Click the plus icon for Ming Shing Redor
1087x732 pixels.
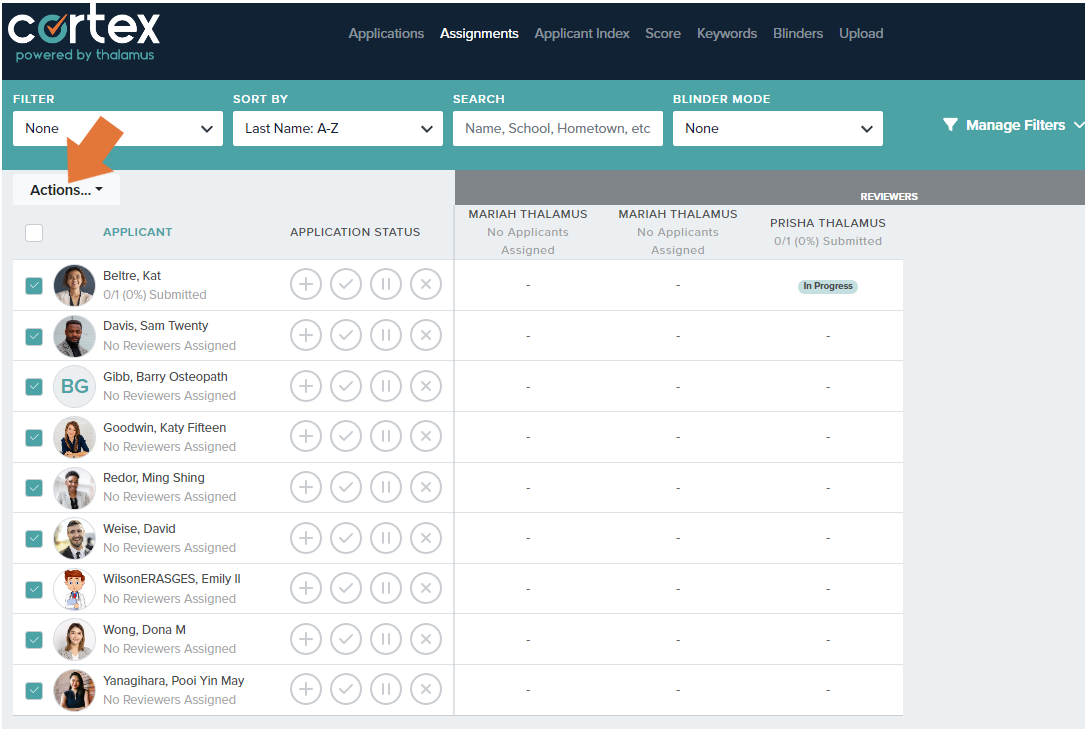click(306, 486)
